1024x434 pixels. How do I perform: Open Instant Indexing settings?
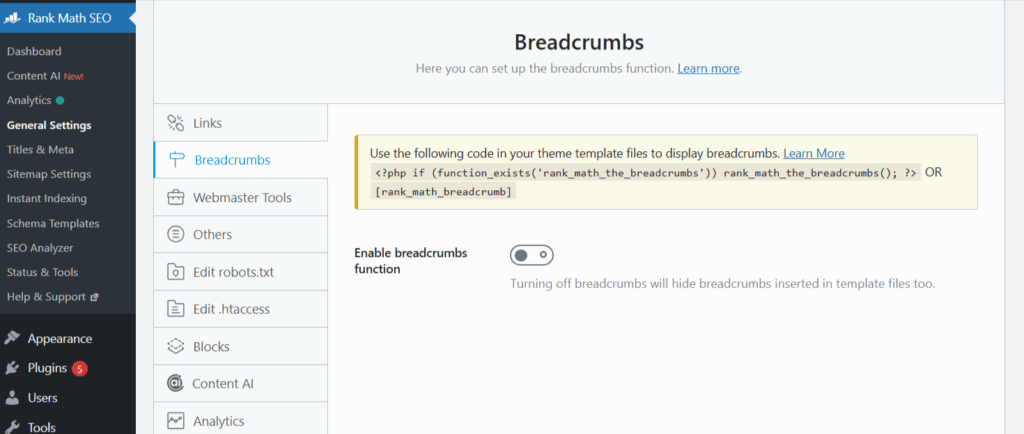pyautogui.click(x=46, y=198)
